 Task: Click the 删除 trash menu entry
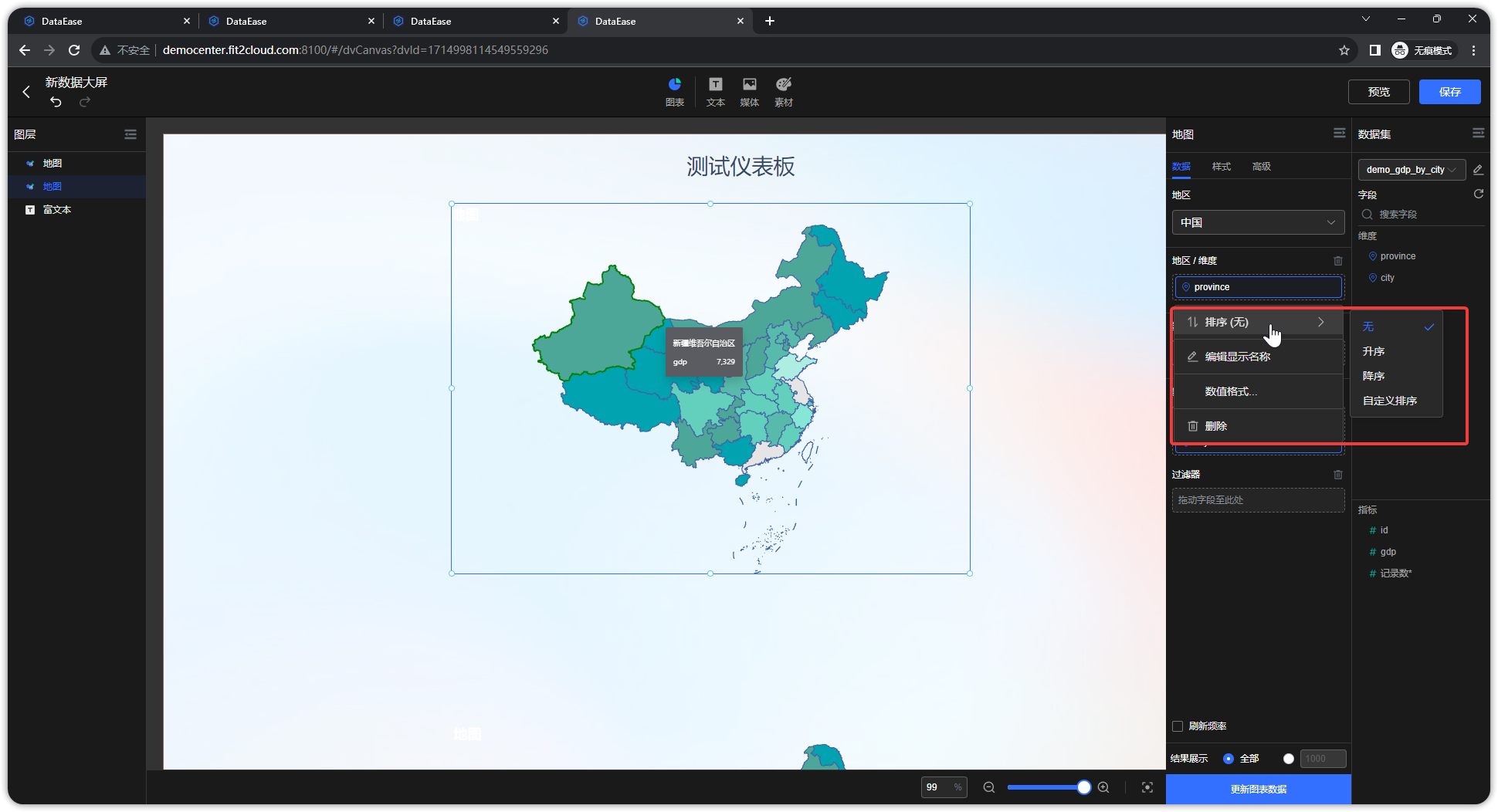(1258, 426)
